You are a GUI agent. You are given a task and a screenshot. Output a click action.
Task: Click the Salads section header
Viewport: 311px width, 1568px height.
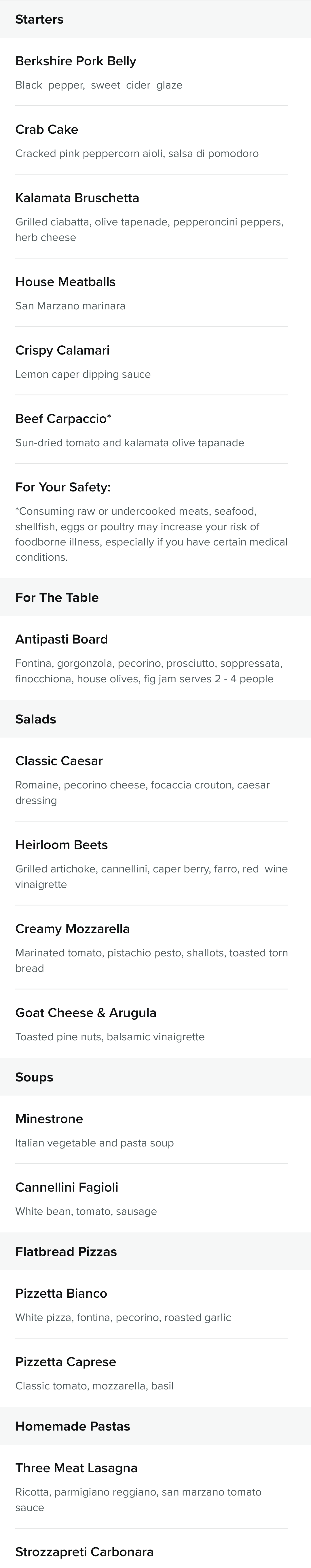pyautogui.click(x=155, y=719)
